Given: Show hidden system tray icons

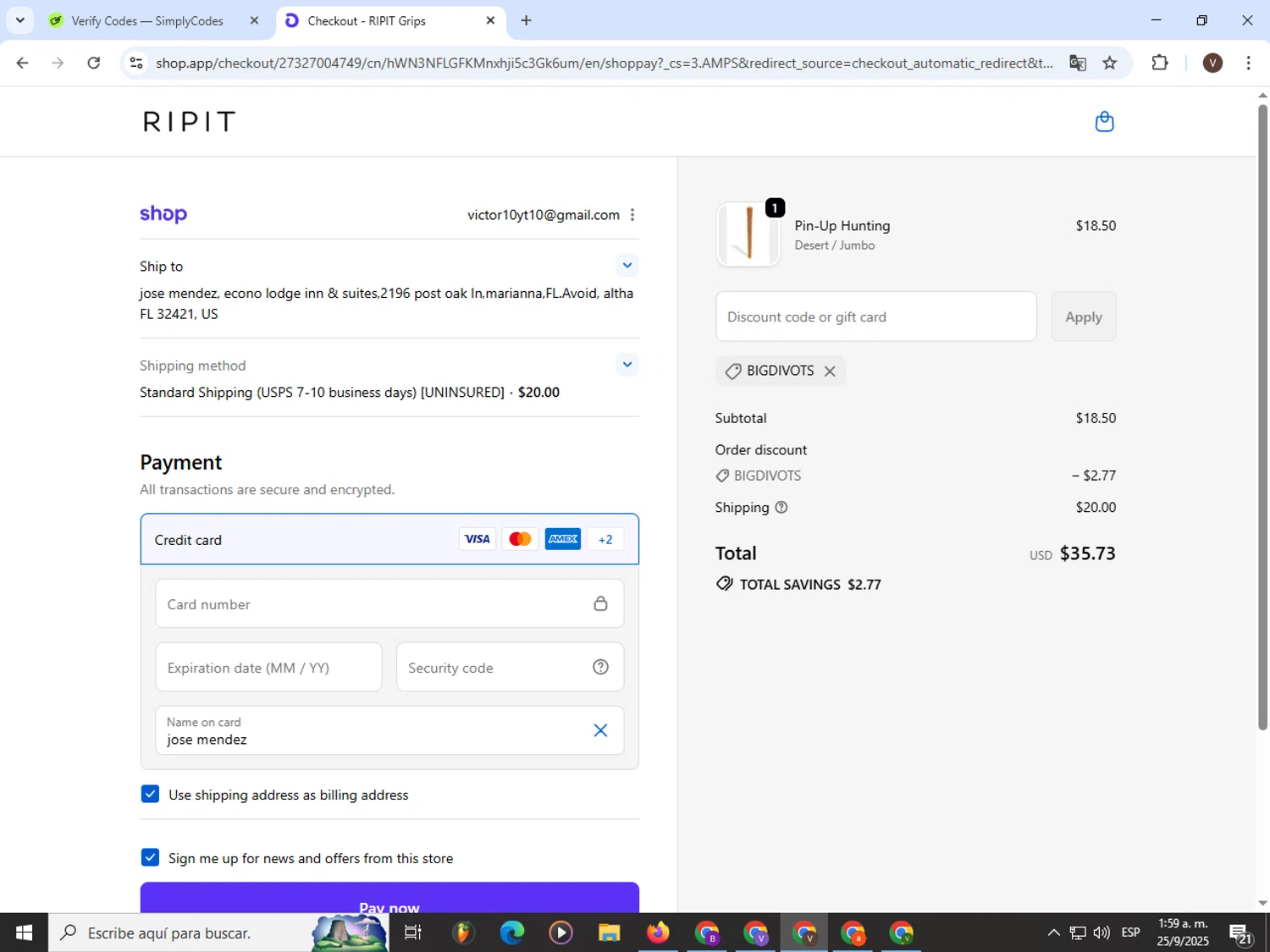Looking at the screenshot, I should [1053, 933].
